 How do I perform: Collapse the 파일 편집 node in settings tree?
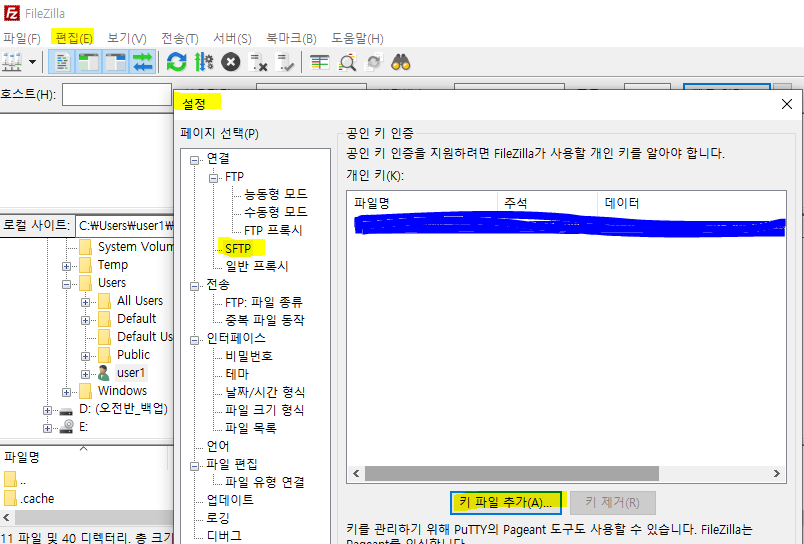tap(194, 466)
